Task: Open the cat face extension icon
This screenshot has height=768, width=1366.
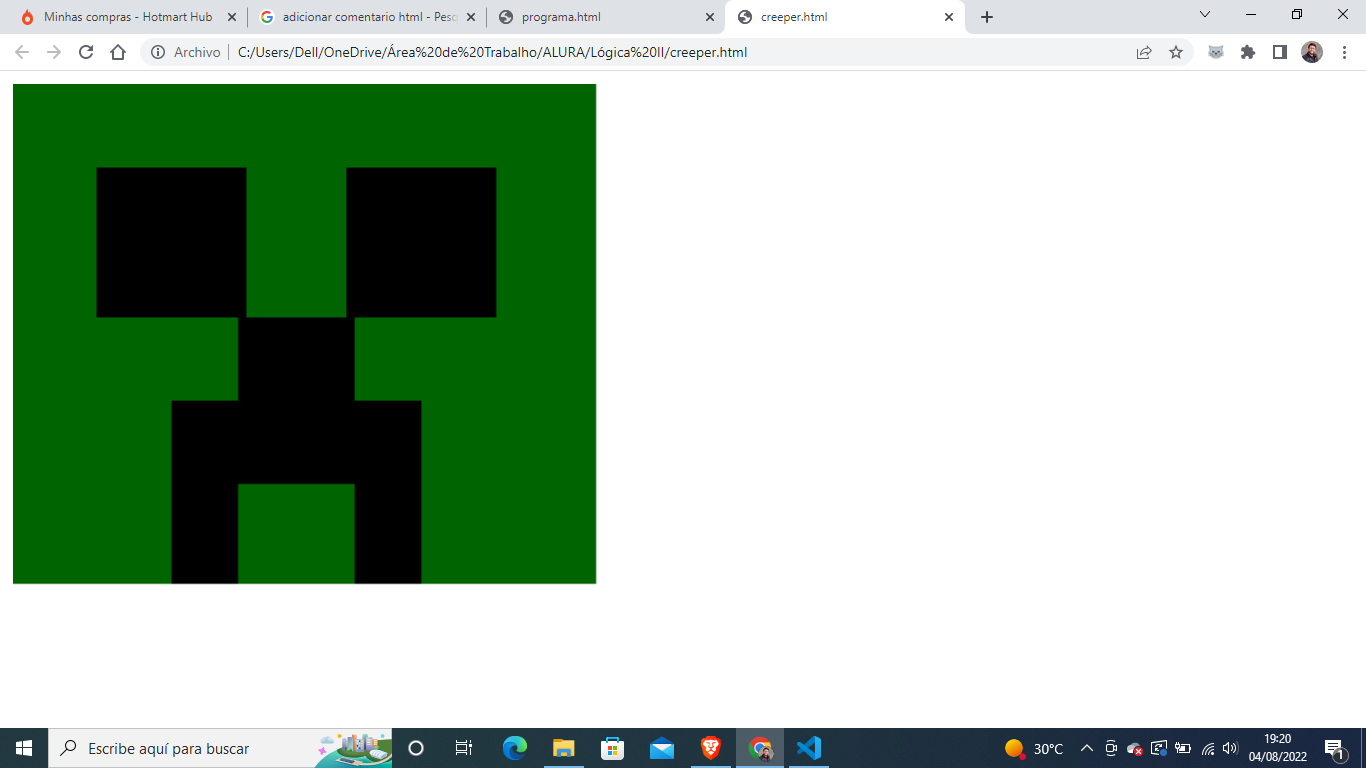Action: (1216, 52)
